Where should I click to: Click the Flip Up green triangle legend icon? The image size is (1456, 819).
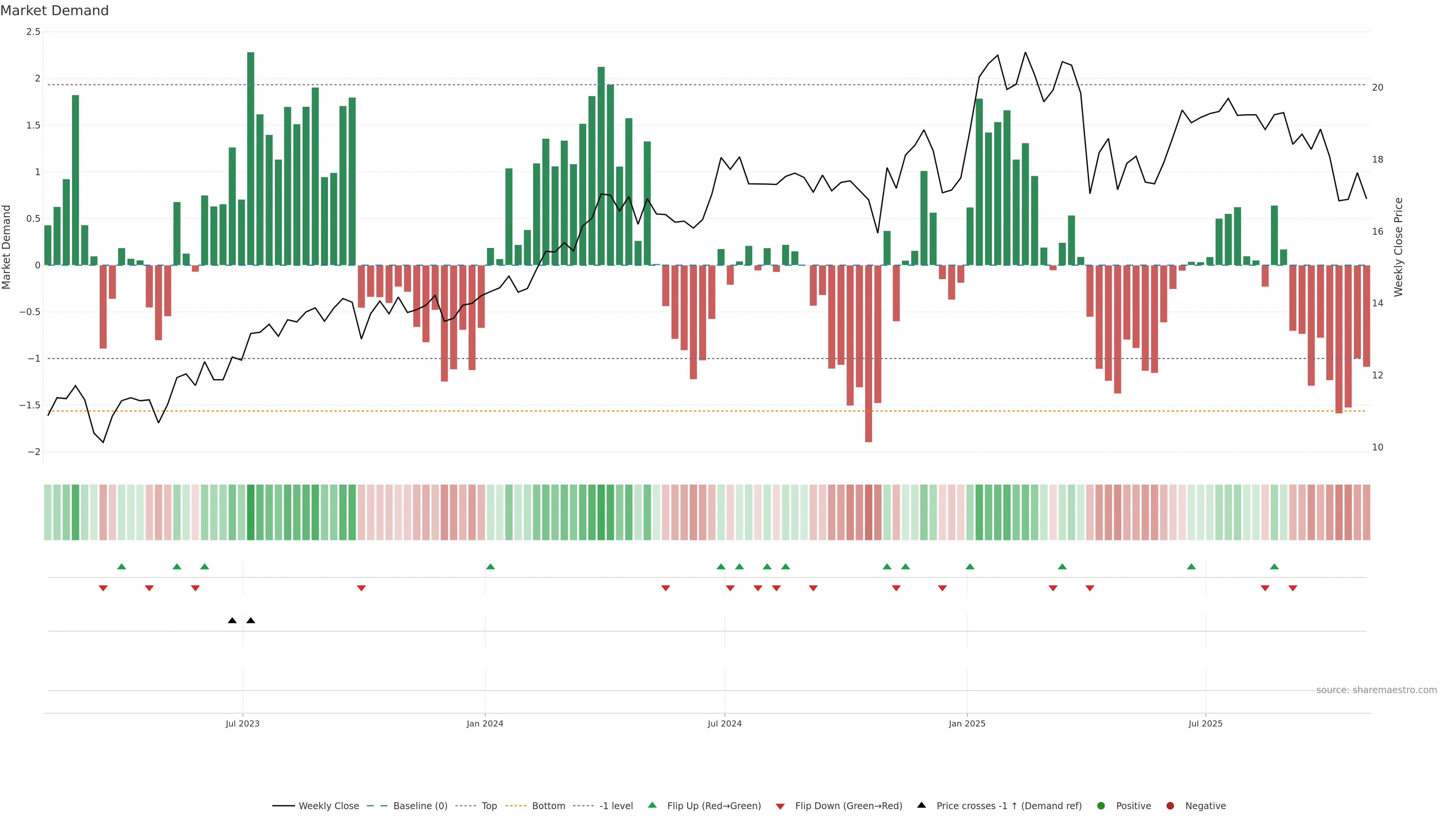pyautogui.click(x=652, y=805)
